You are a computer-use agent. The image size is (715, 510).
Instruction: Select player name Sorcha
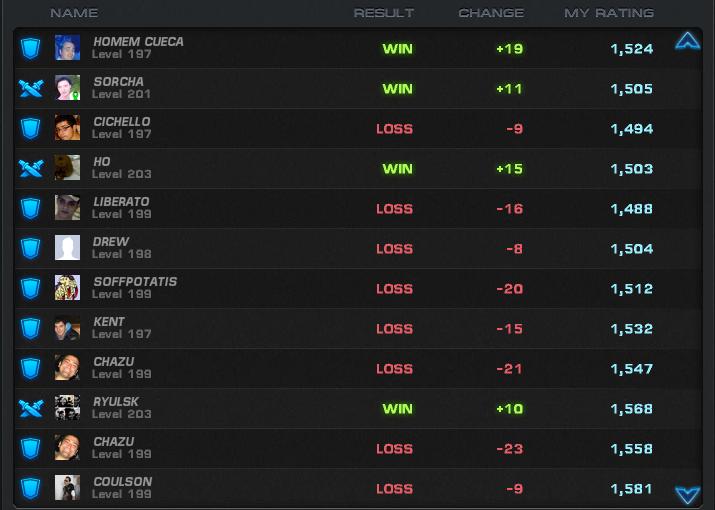point(118,82)
